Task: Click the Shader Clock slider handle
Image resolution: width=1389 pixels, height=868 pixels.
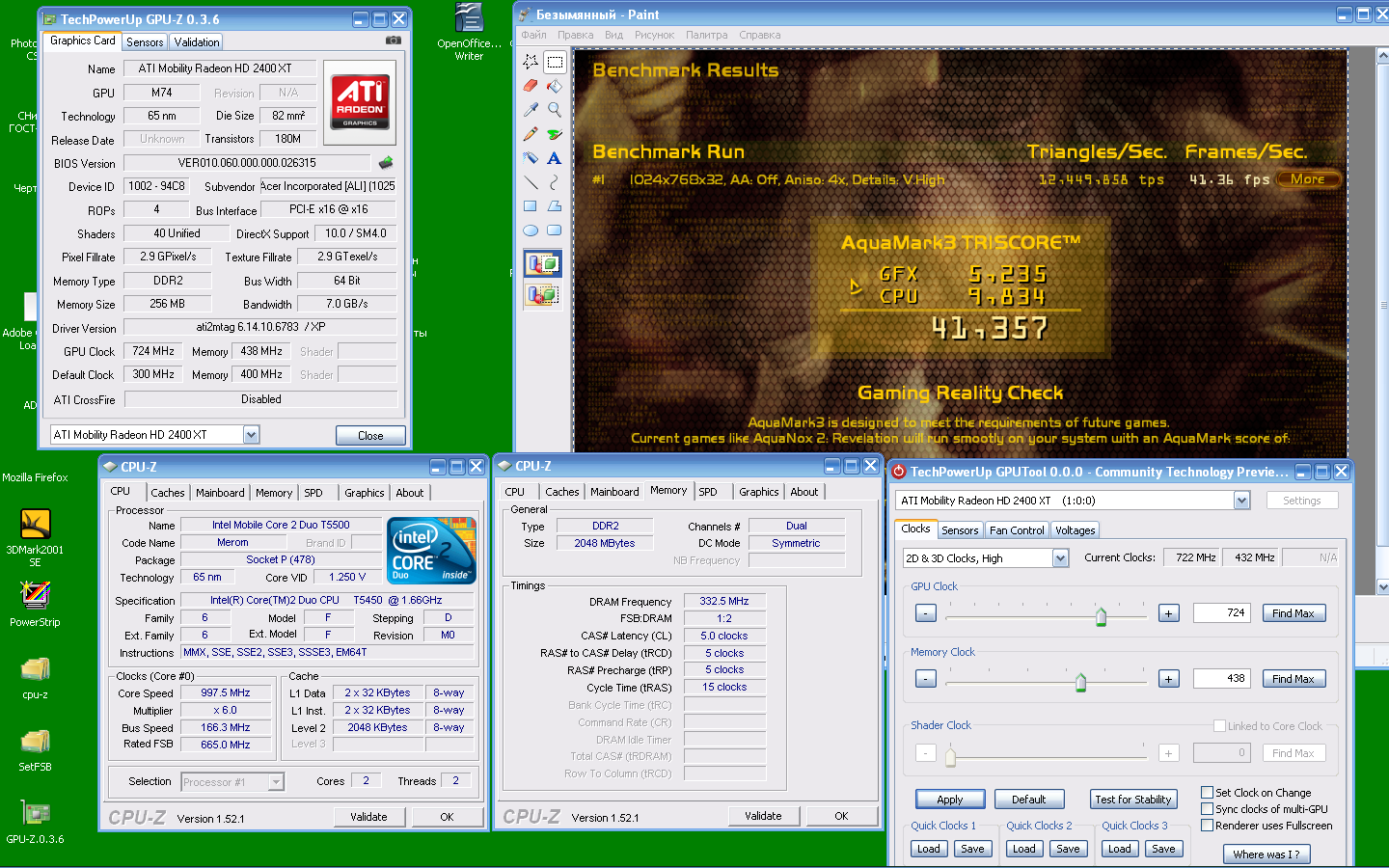Action: (x=950, y=756)
